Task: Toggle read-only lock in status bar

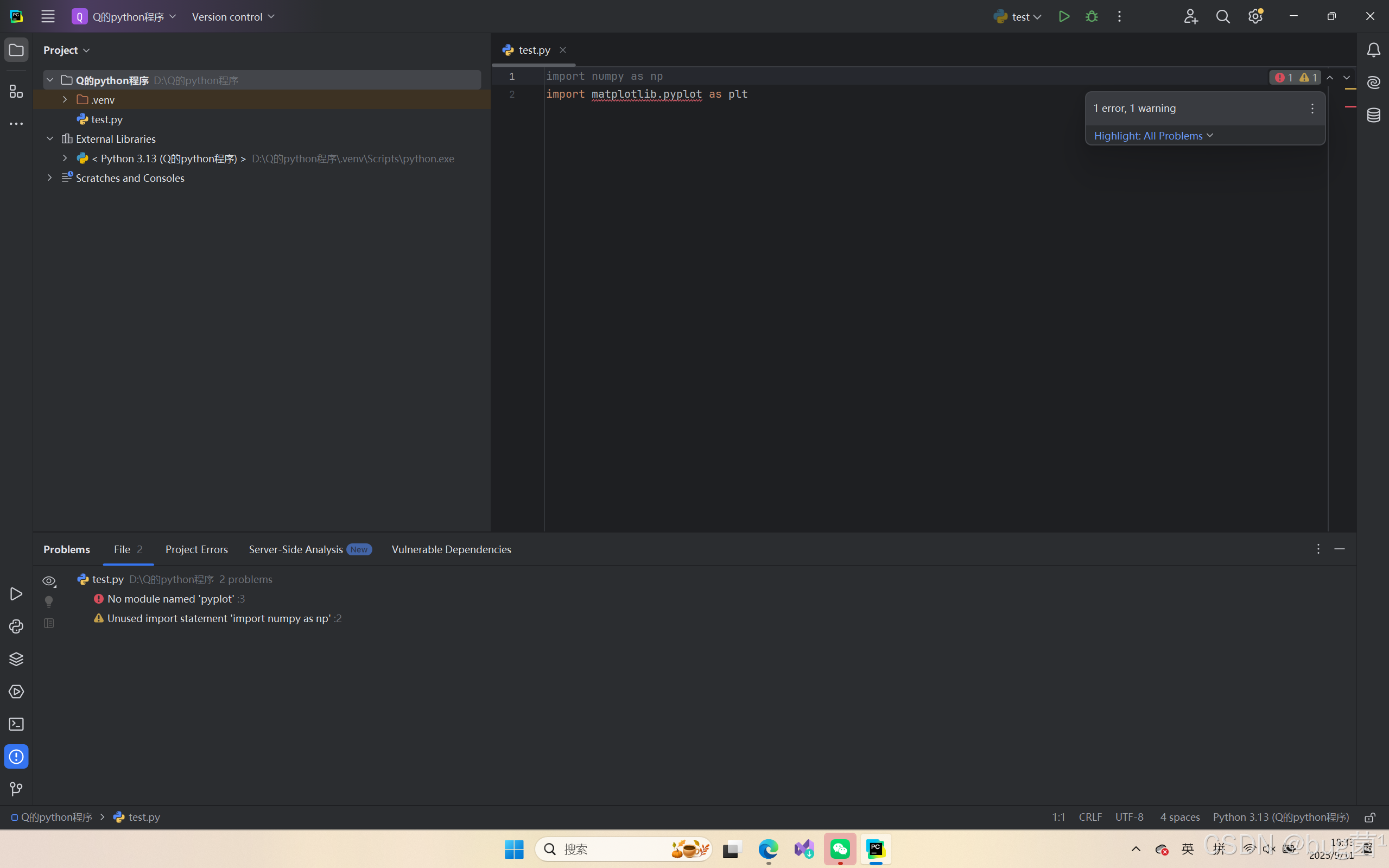Action: 1370,818
